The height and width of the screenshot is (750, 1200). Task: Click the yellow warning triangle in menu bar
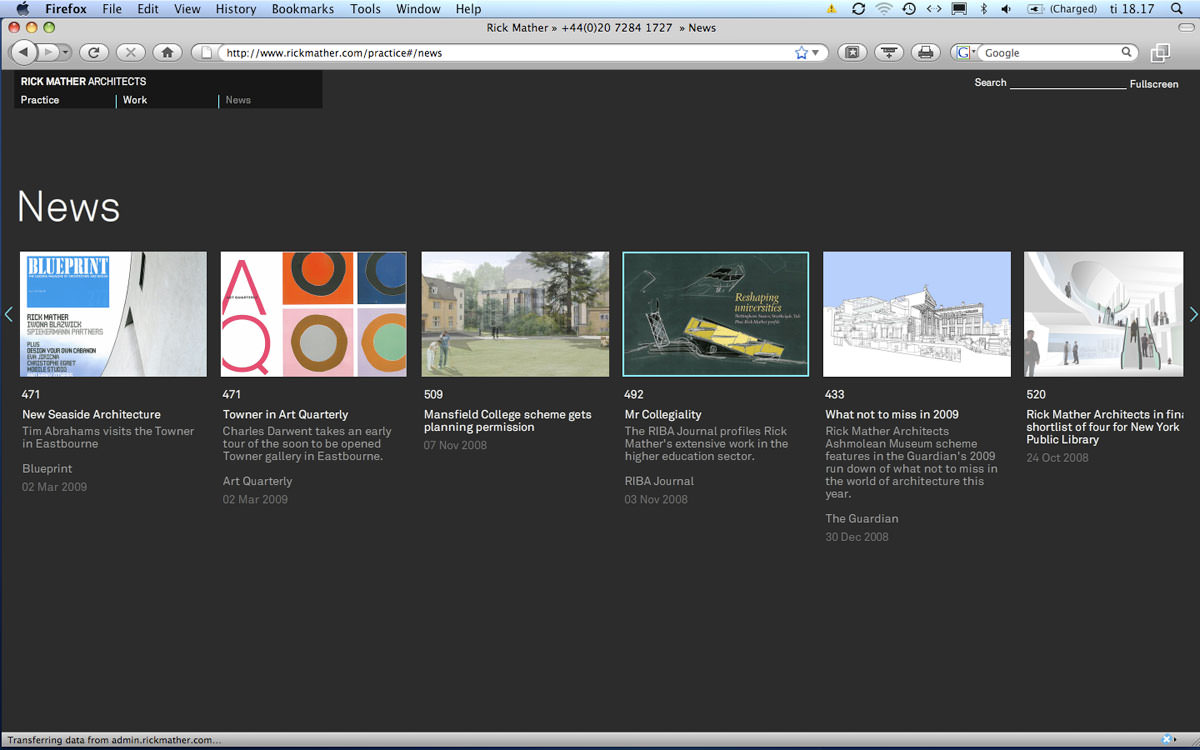[x=832, y=9]
